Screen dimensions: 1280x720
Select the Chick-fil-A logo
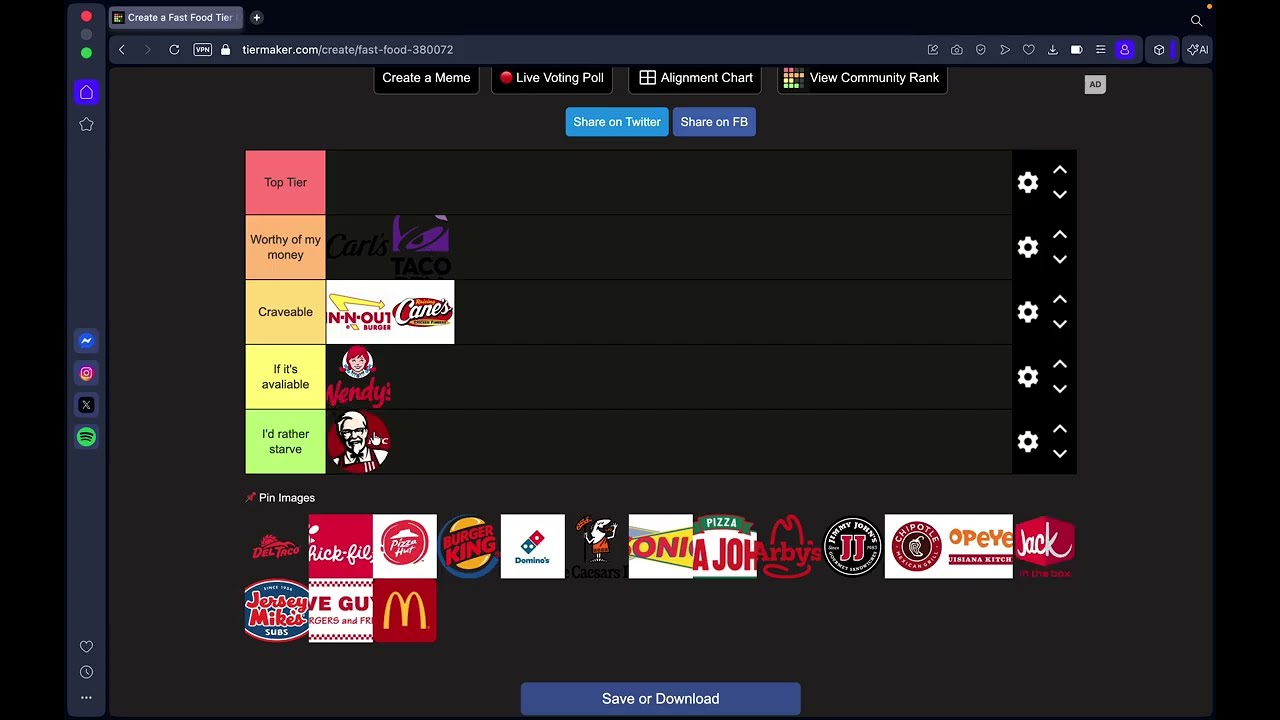click(340, 547)
